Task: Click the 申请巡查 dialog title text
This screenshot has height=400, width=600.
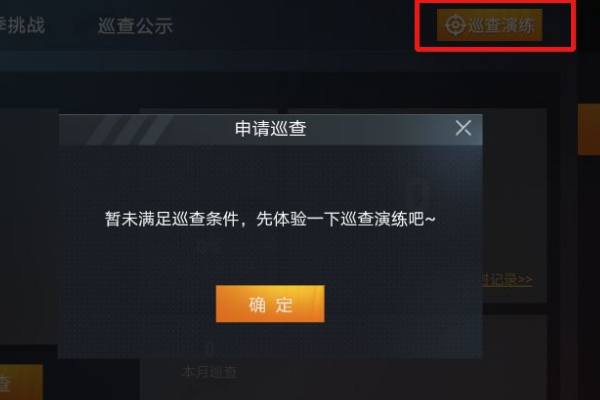Action: [271, 129]
